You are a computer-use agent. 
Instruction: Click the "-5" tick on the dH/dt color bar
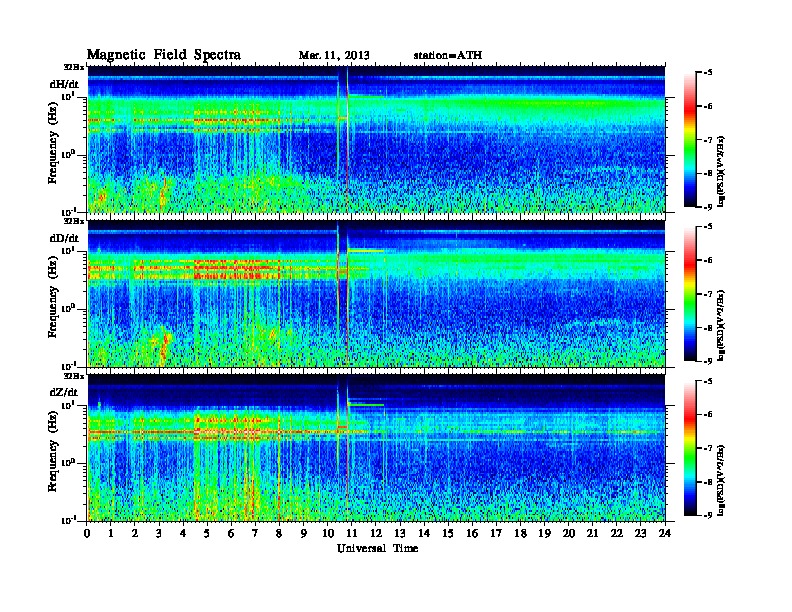click(x=708, y=72)
